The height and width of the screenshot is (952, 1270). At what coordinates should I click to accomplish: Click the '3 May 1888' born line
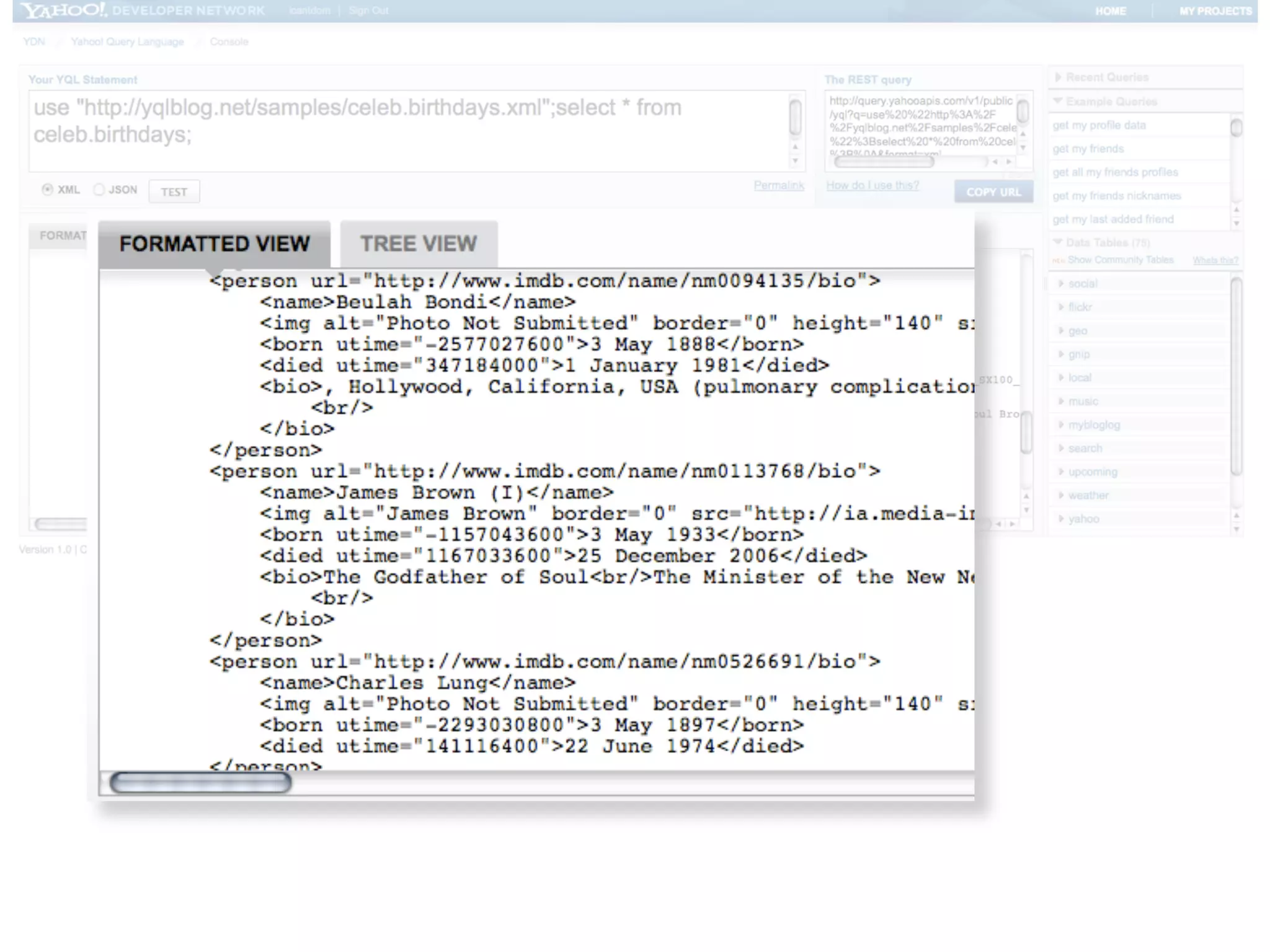[532, 345]
